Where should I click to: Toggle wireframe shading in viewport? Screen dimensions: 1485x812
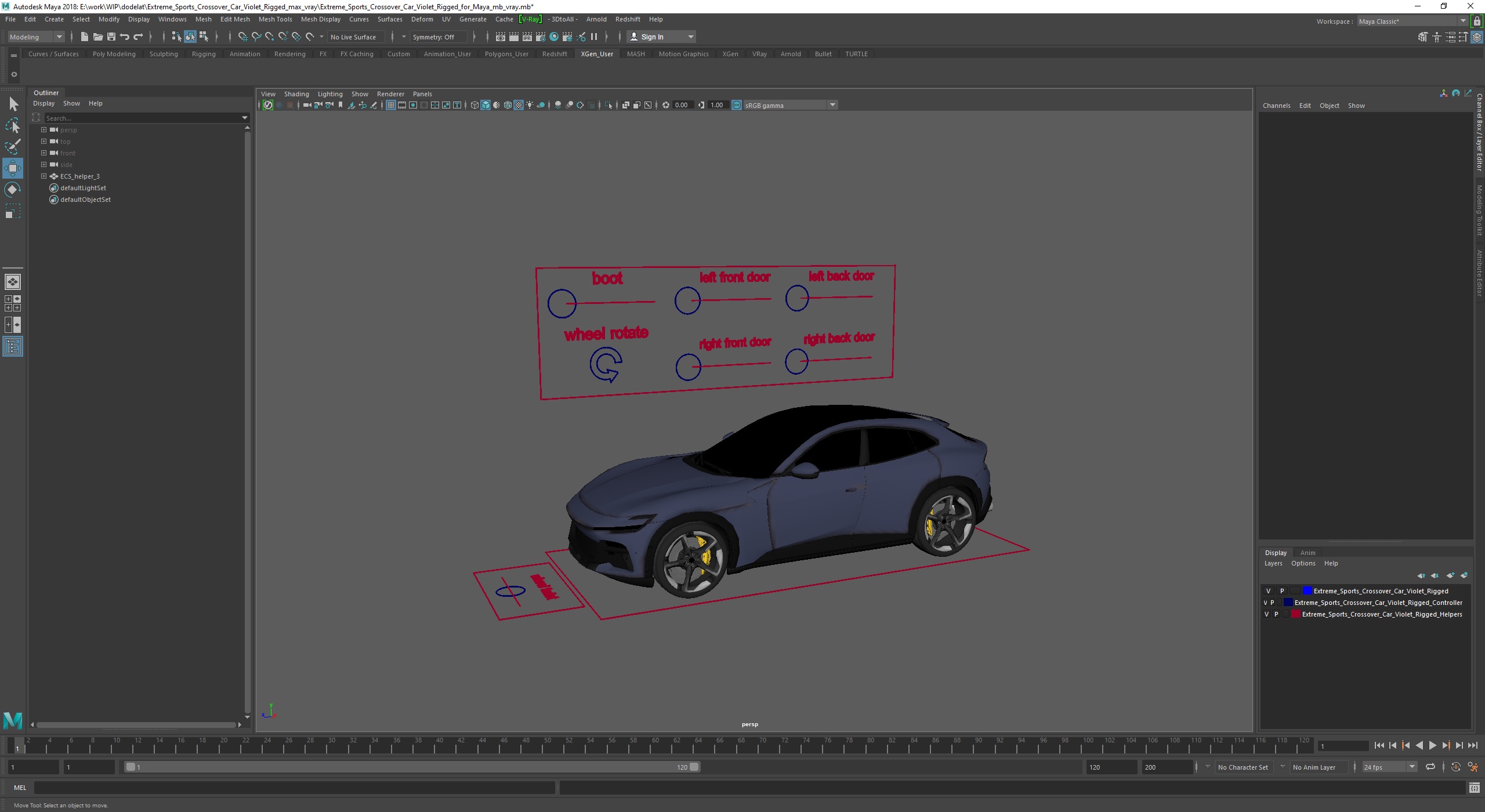coord(475,105)
